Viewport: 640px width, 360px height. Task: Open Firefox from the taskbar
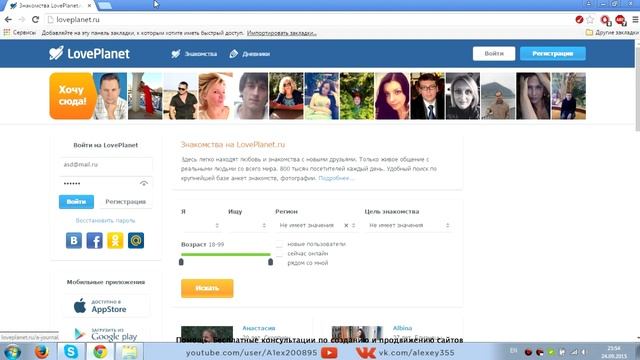pyautogui.click(x=42, y=352)
